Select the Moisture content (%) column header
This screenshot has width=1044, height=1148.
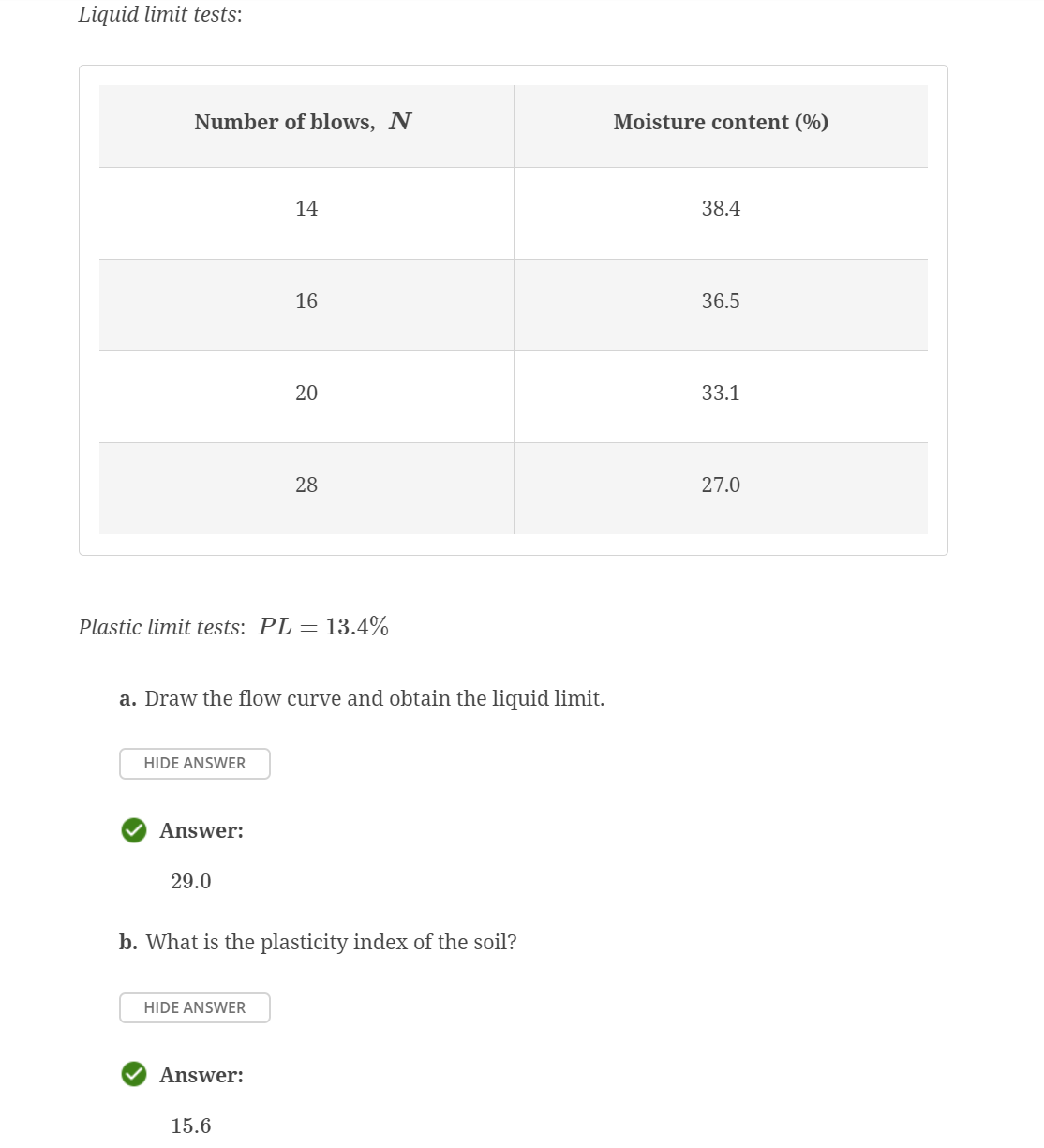[721, 122]
